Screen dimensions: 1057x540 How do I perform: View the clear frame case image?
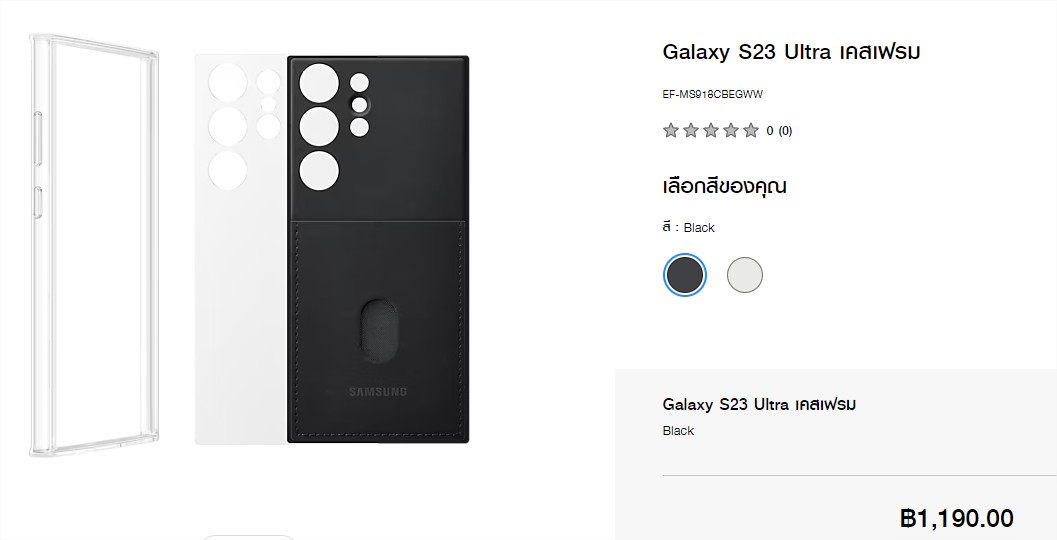[94, 246]
